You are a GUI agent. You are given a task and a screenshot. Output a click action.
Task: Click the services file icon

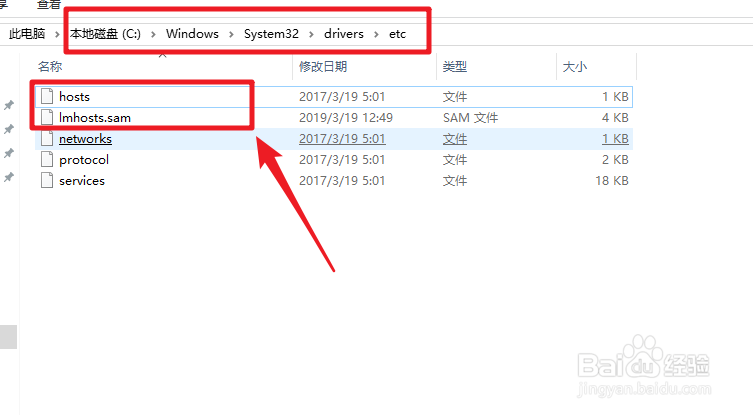click(x=45, y=181)
